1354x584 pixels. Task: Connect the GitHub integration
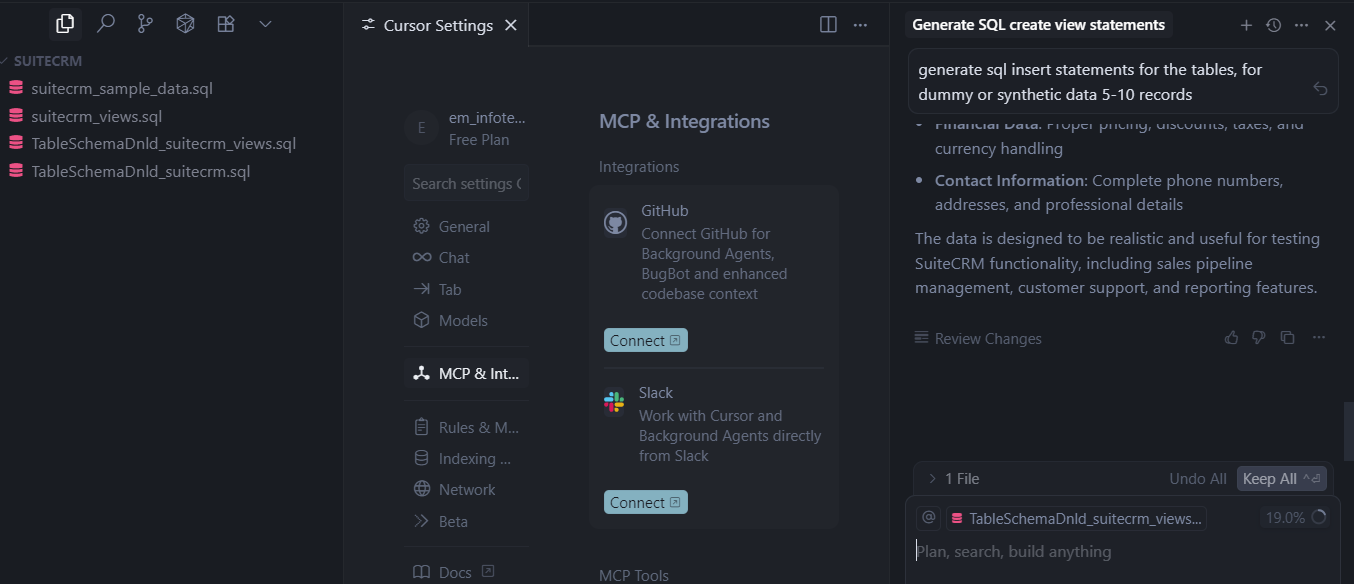pyautogui.click(x=645, y=340)
